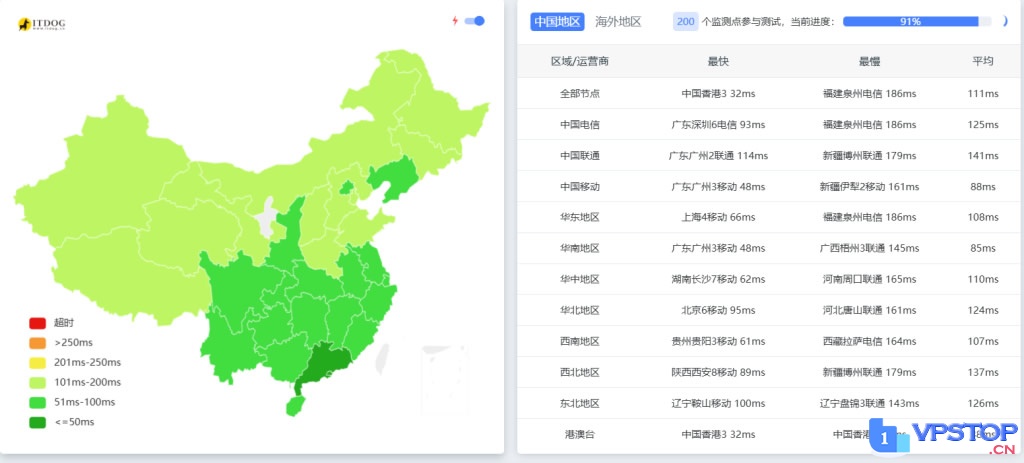Switch to the 海外地区 tab
This screenshot has width=1024, height=463.
[x=618, y=22]
